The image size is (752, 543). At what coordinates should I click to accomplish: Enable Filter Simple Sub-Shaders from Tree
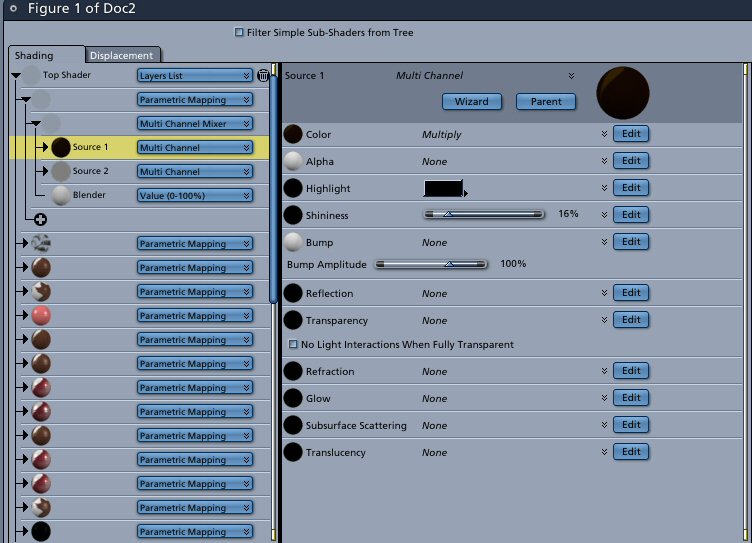coord(239,32)
